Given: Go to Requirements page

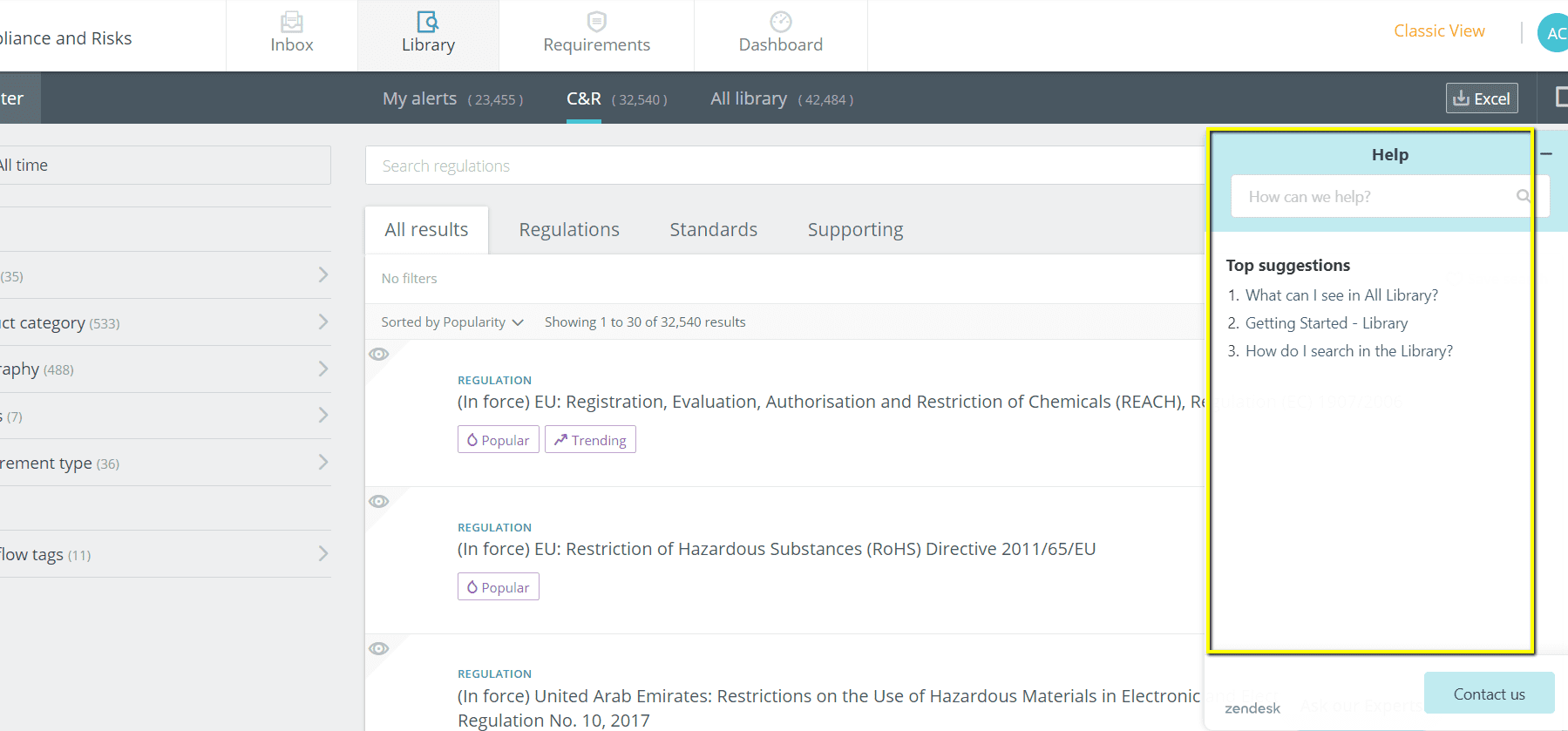Looking at the screenshot, I should coord(596,35).
